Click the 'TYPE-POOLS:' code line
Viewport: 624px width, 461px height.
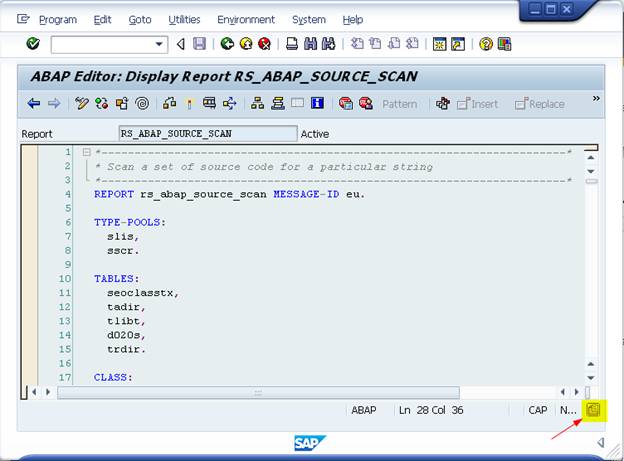(x=130, y=222)
